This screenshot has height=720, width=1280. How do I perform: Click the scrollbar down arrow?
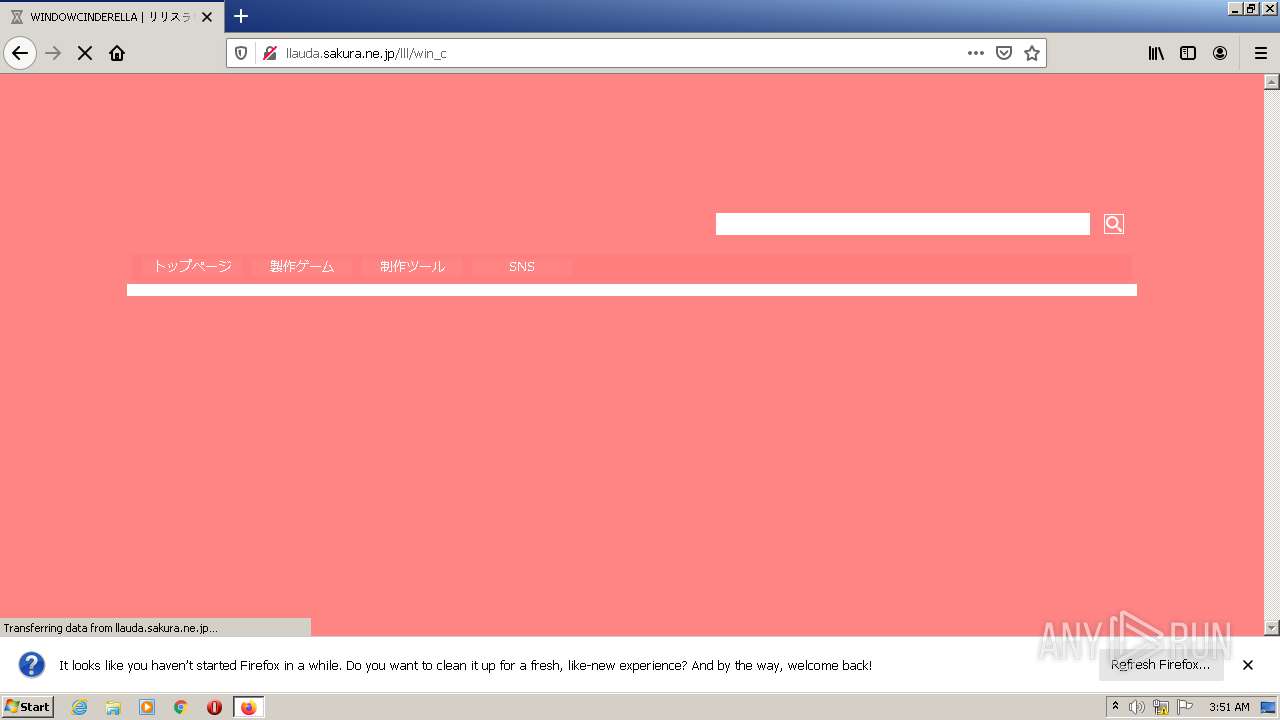click(x=1272, y=628)
